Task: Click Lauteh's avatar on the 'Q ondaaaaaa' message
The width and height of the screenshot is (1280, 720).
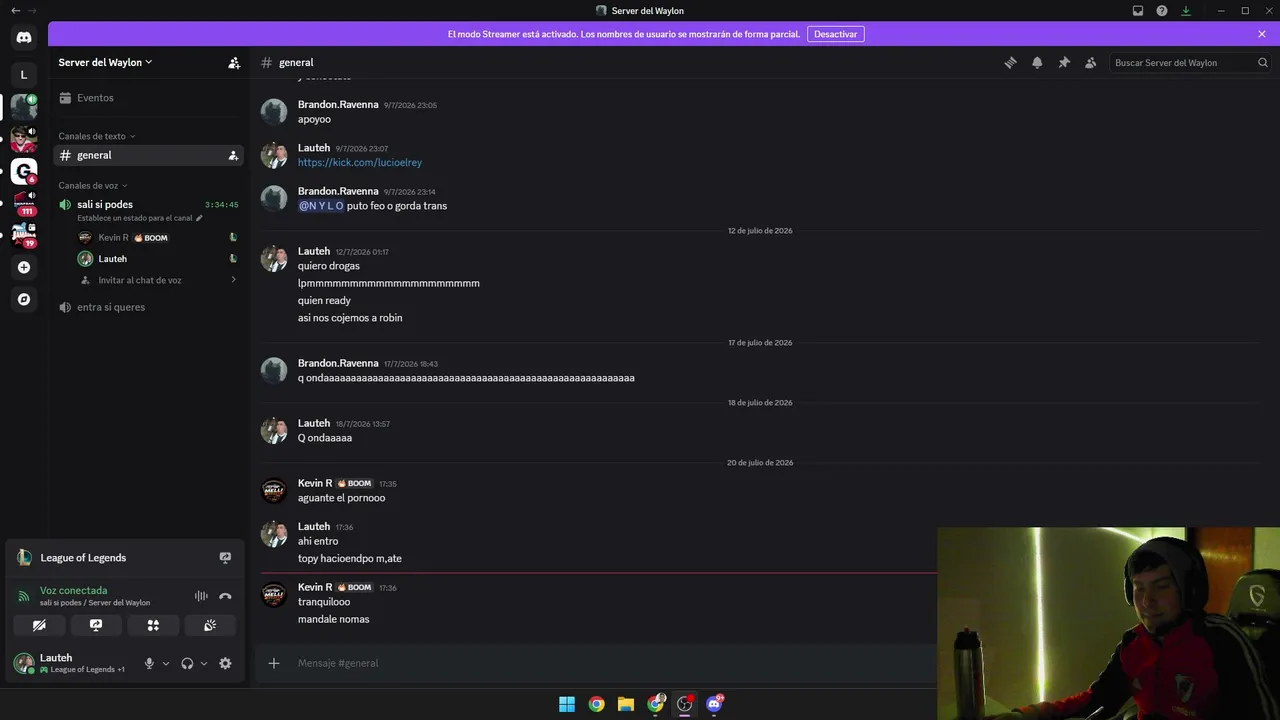Action: (x=274, y=431)
